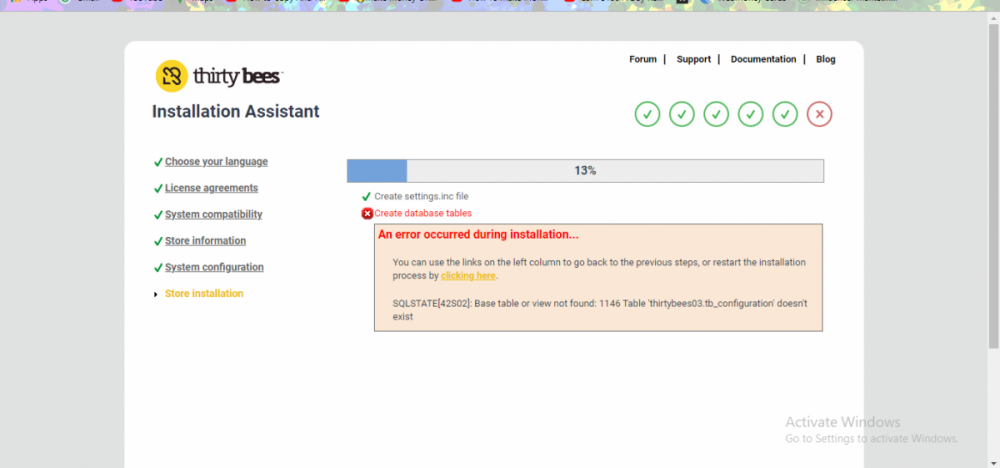Click the second green checkmark step circle
The width and height of the screenshot is (1000, 468).
(x=682, y=114)
